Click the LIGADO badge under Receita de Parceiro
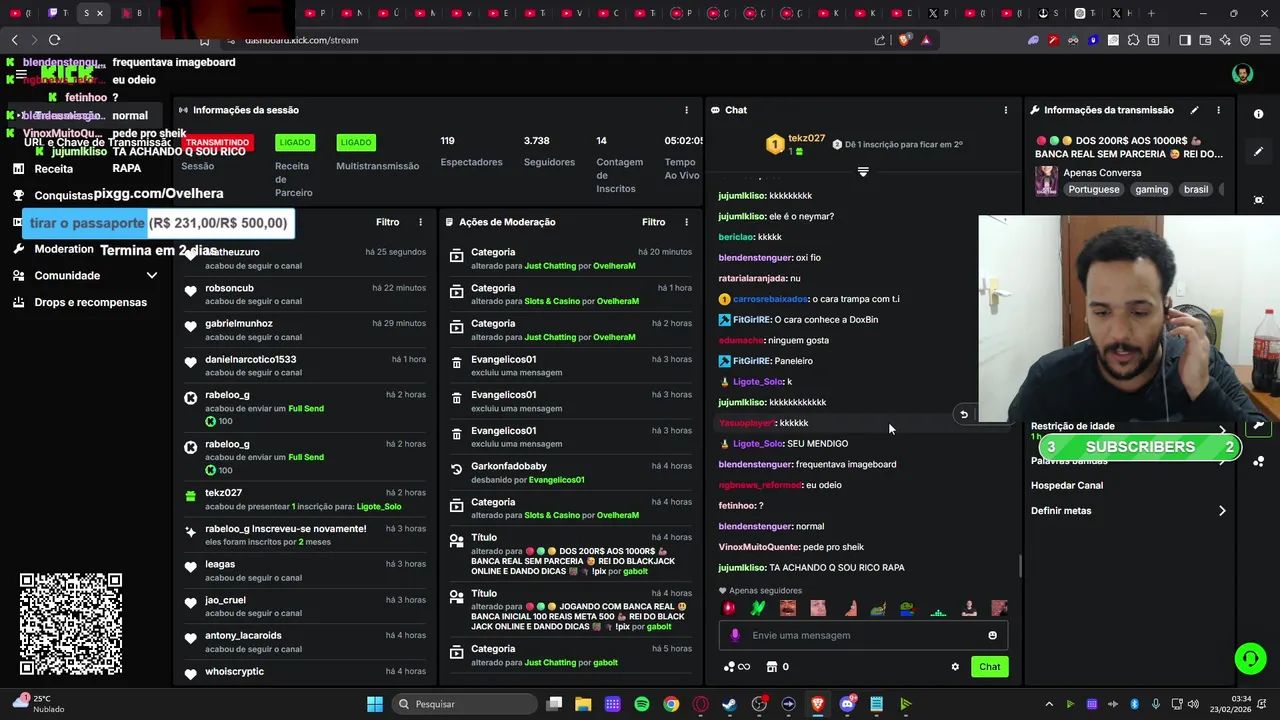Image resolution: width=1280 pixels, height=720 pixels. click(x=295, y=142)
